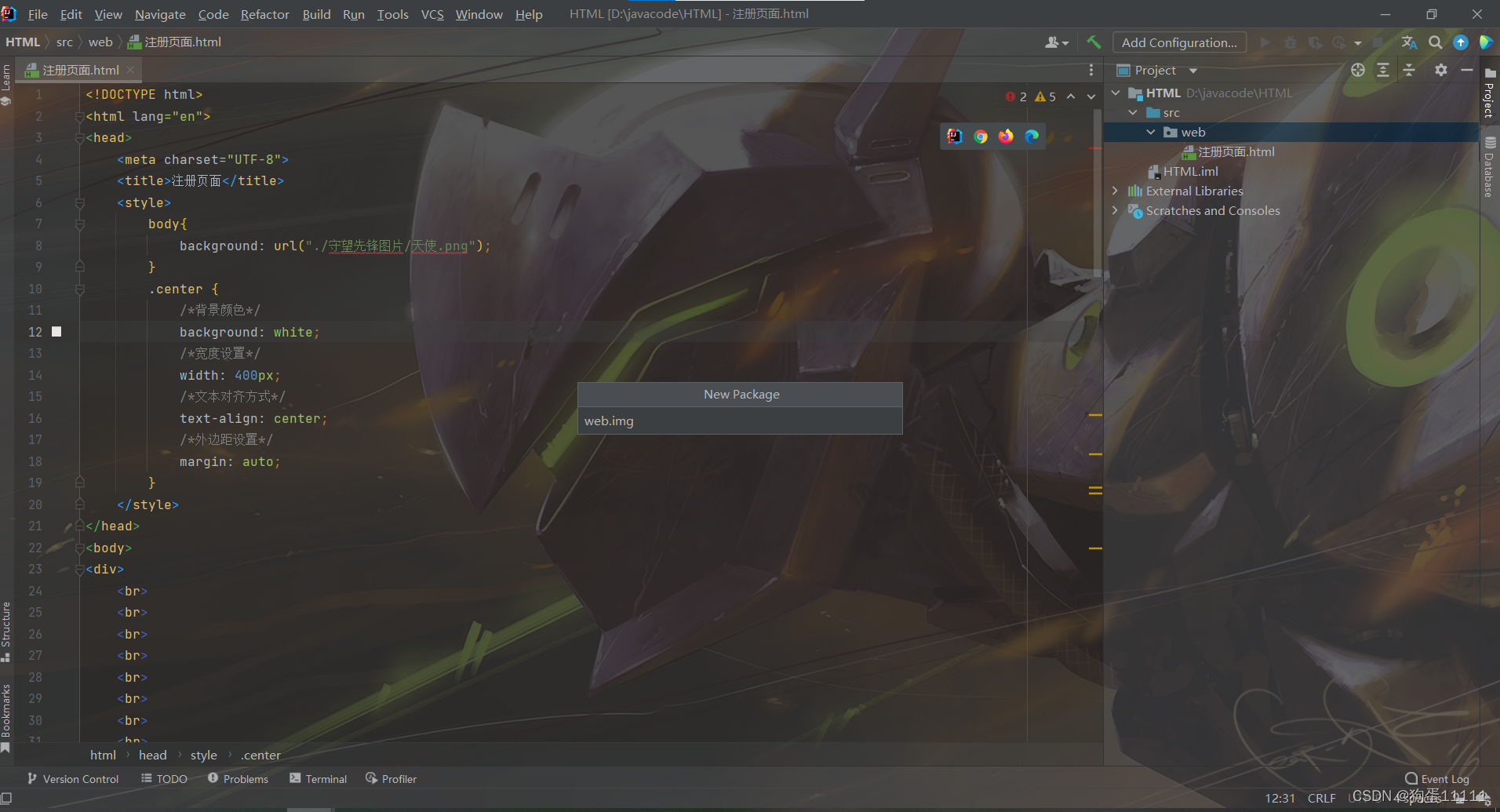Image resolution: width=1500 pixels, height=812 pixels.
Task: Open the Code With Me users icon
Action: pos(1056,42)
